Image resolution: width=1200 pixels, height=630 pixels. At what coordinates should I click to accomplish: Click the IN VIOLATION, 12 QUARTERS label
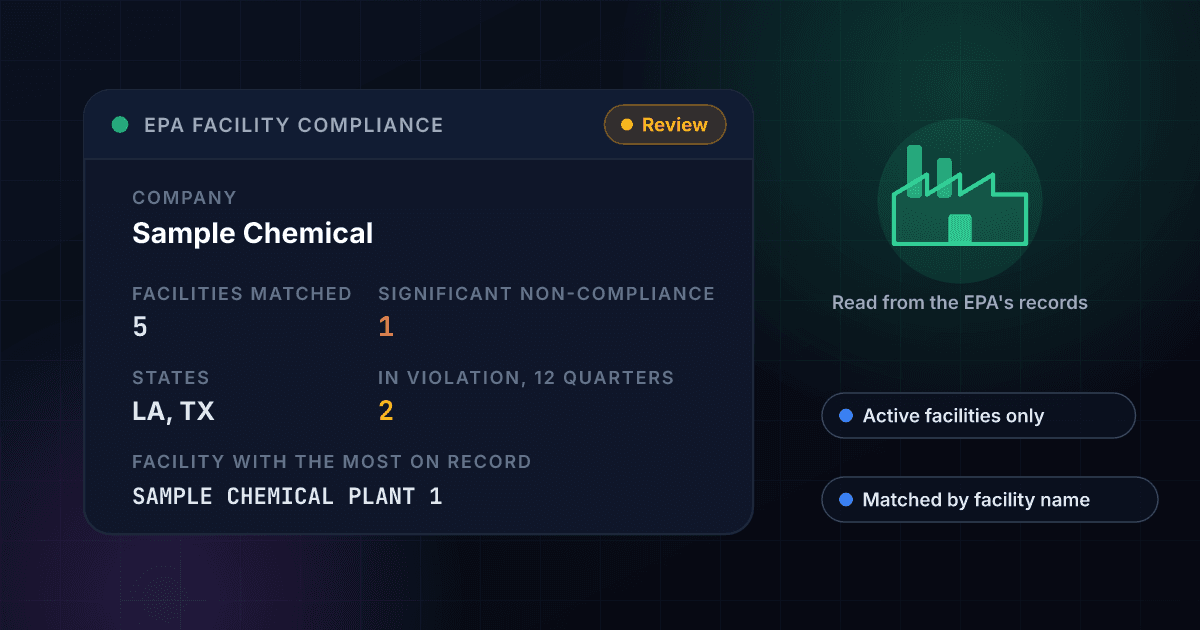coord(526,378)
